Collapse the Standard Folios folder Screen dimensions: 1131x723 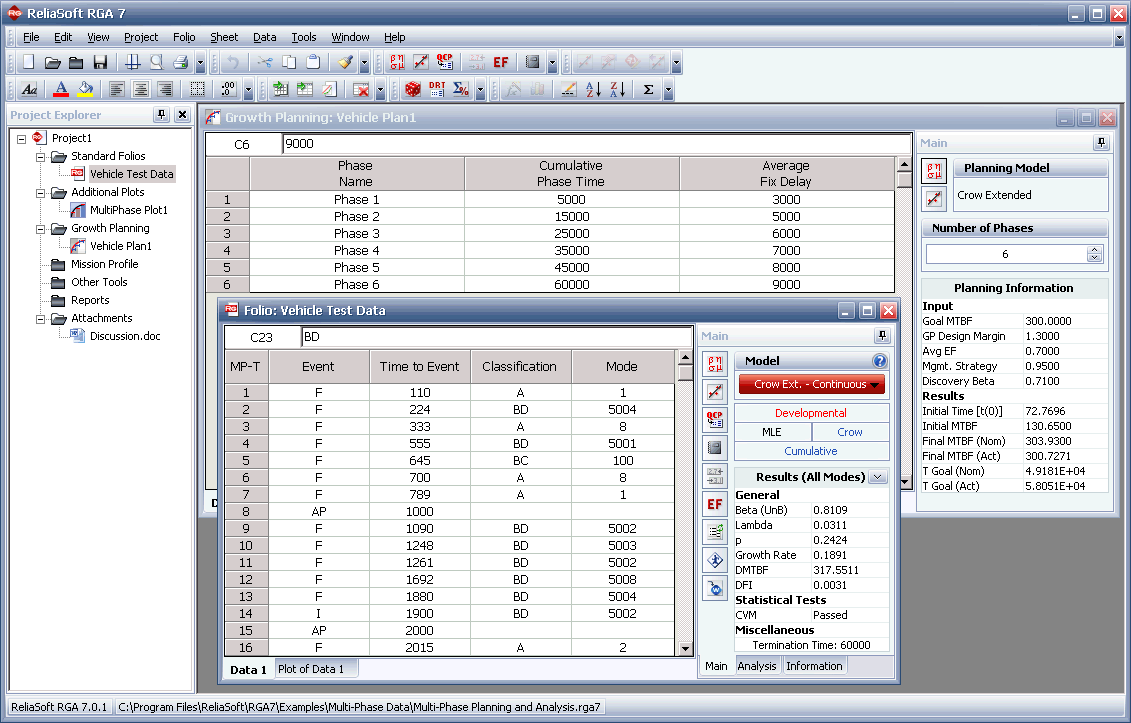click(x=40, y=157)
